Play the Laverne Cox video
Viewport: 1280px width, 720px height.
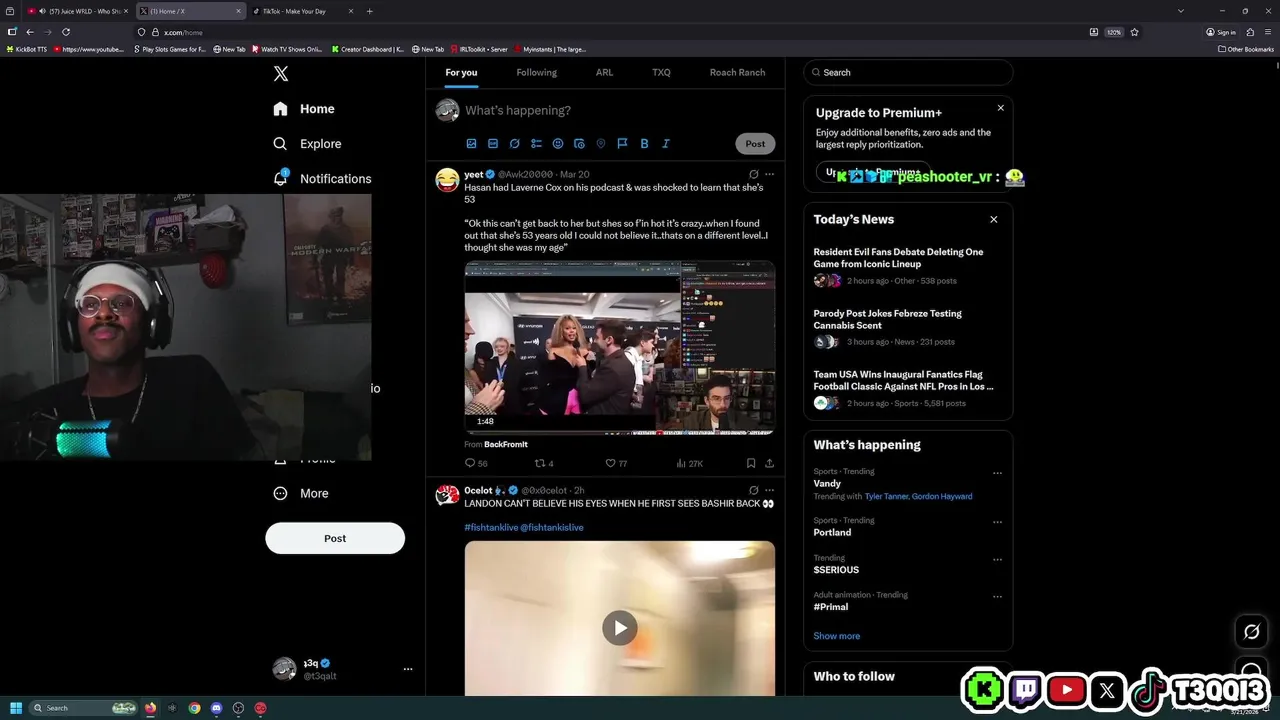click(x=619, y=348)
